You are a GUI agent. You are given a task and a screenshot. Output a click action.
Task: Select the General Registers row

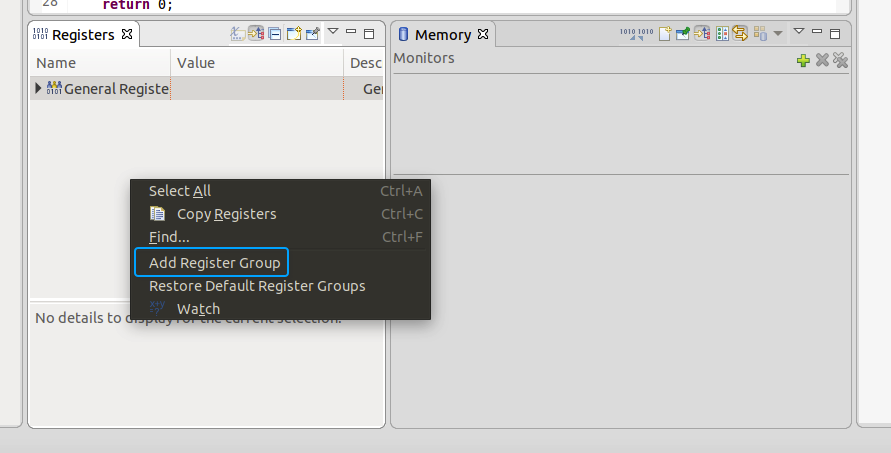[206, 89]
